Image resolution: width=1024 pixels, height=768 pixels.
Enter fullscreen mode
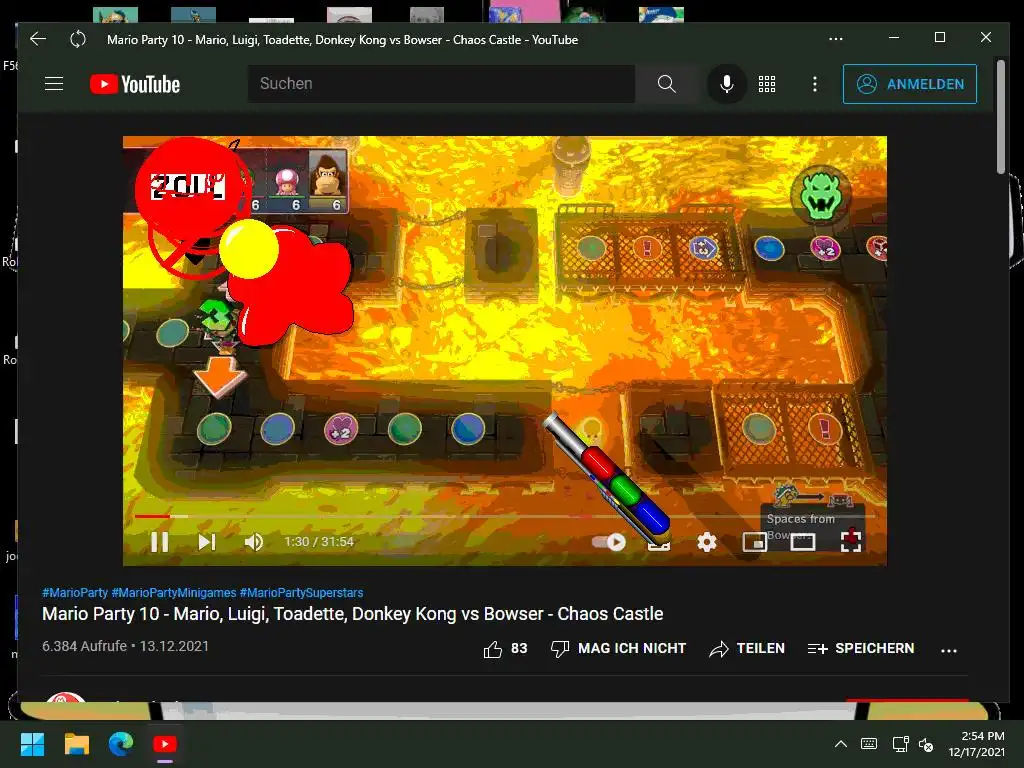[850, 541]
